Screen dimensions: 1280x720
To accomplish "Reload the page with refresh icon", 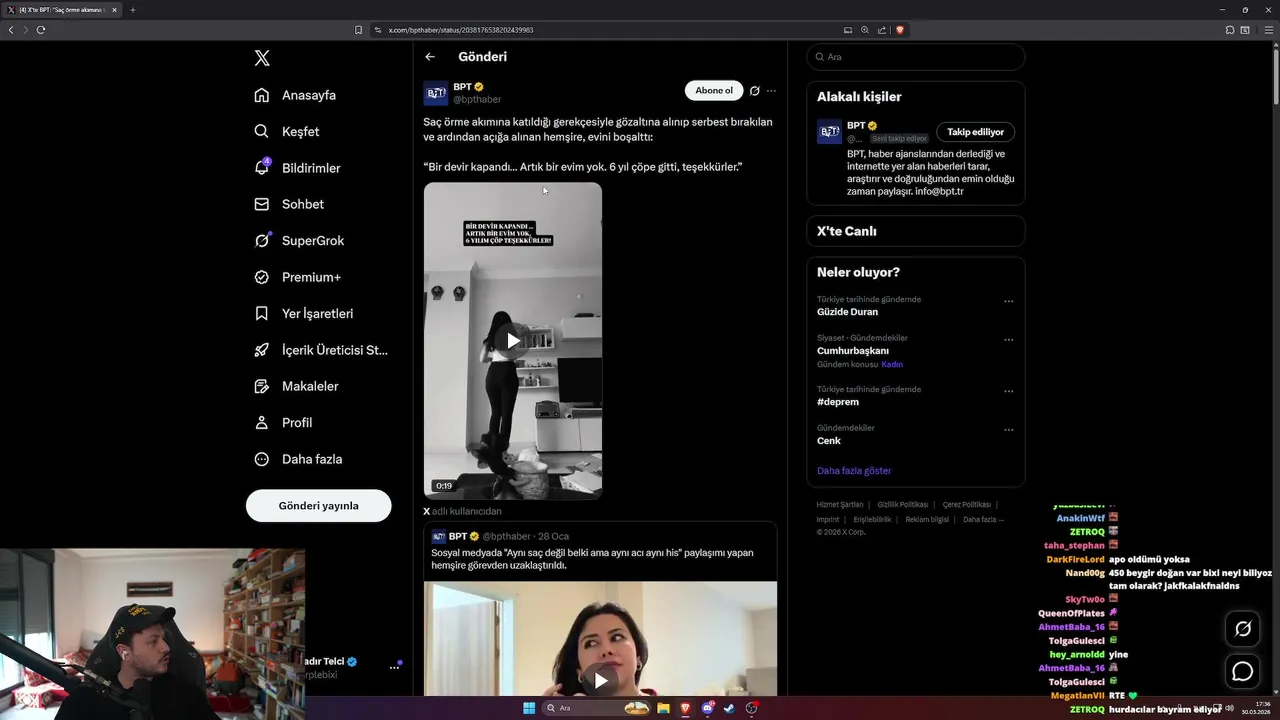I will coord(41,30).
